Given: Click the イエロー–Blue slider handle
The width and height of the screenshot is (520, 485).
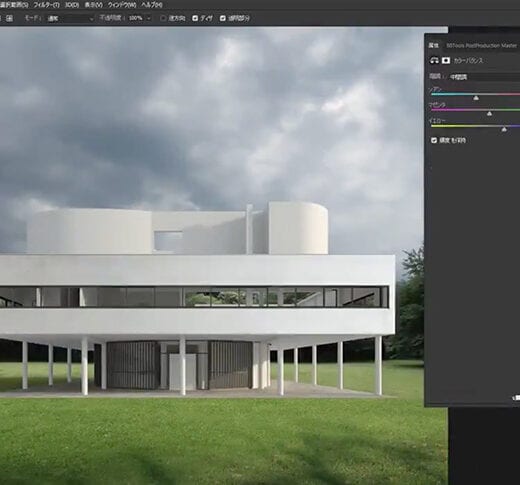Looking at the screenshot, I should [504, 129].
